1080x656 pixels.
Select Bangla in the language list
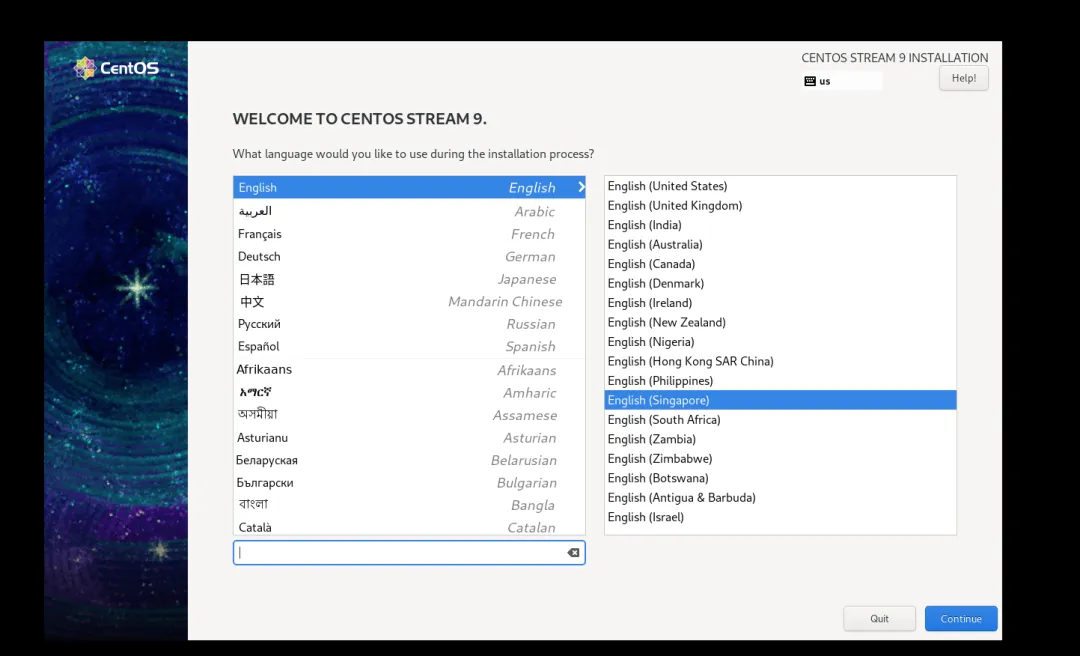409,505
